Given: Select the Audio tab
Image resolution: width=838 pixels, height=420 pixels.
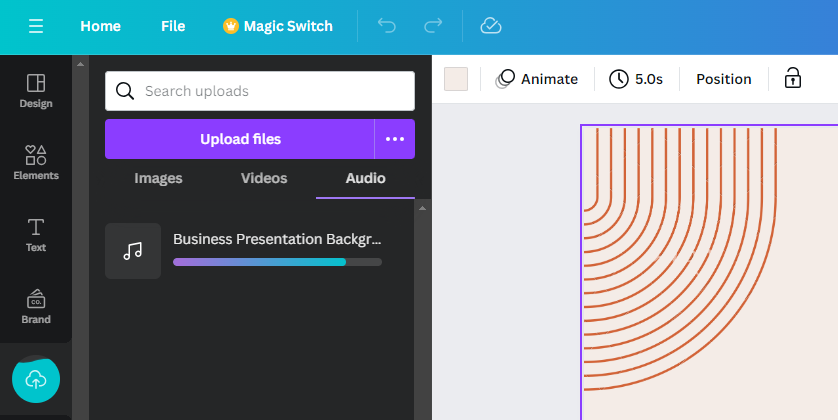Looking at the screenshot, I should [x=366, y=178].
